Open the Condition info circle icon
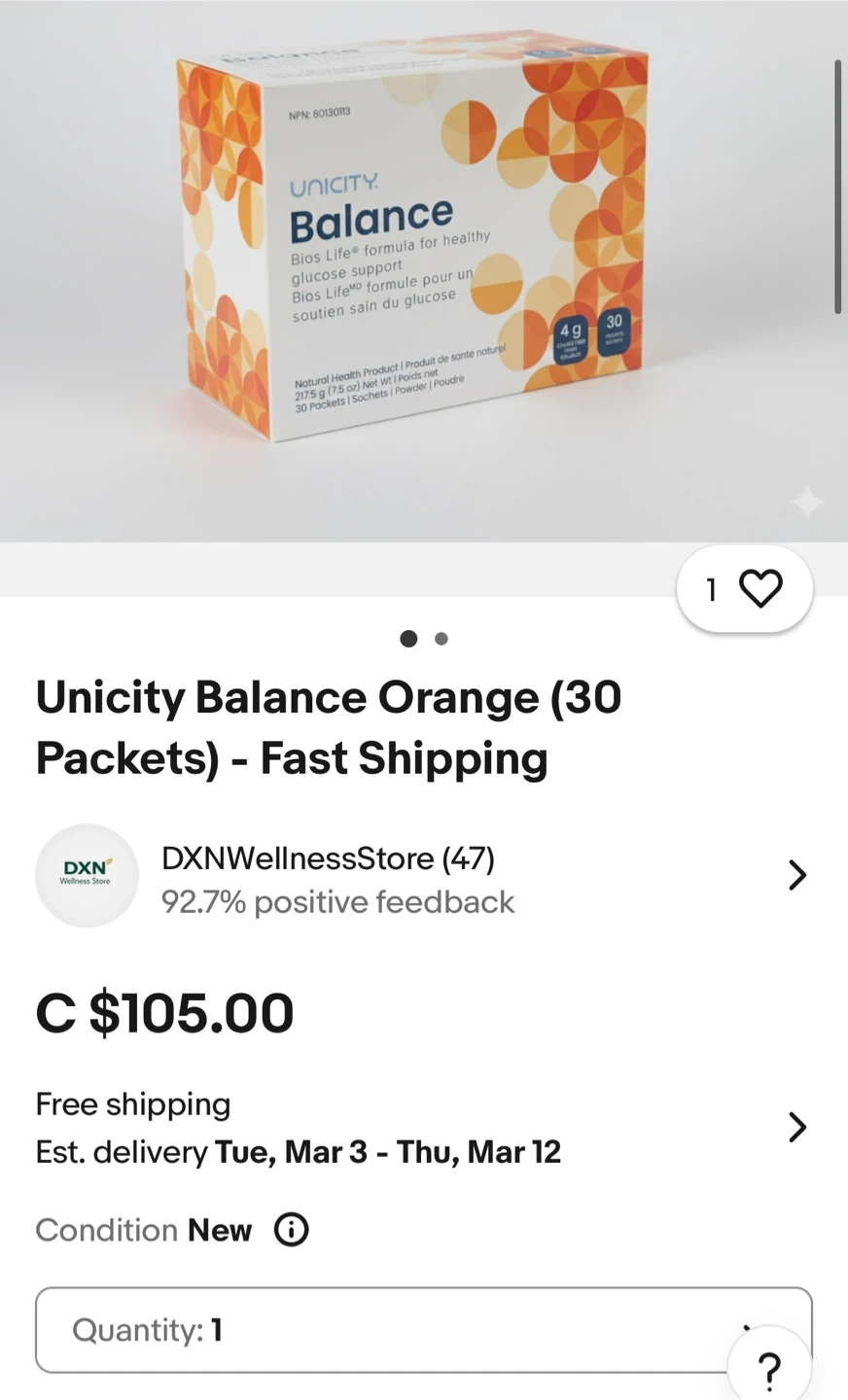Screen dimensions: 848x1400 pyautogui.click(x=291, y=1230)
